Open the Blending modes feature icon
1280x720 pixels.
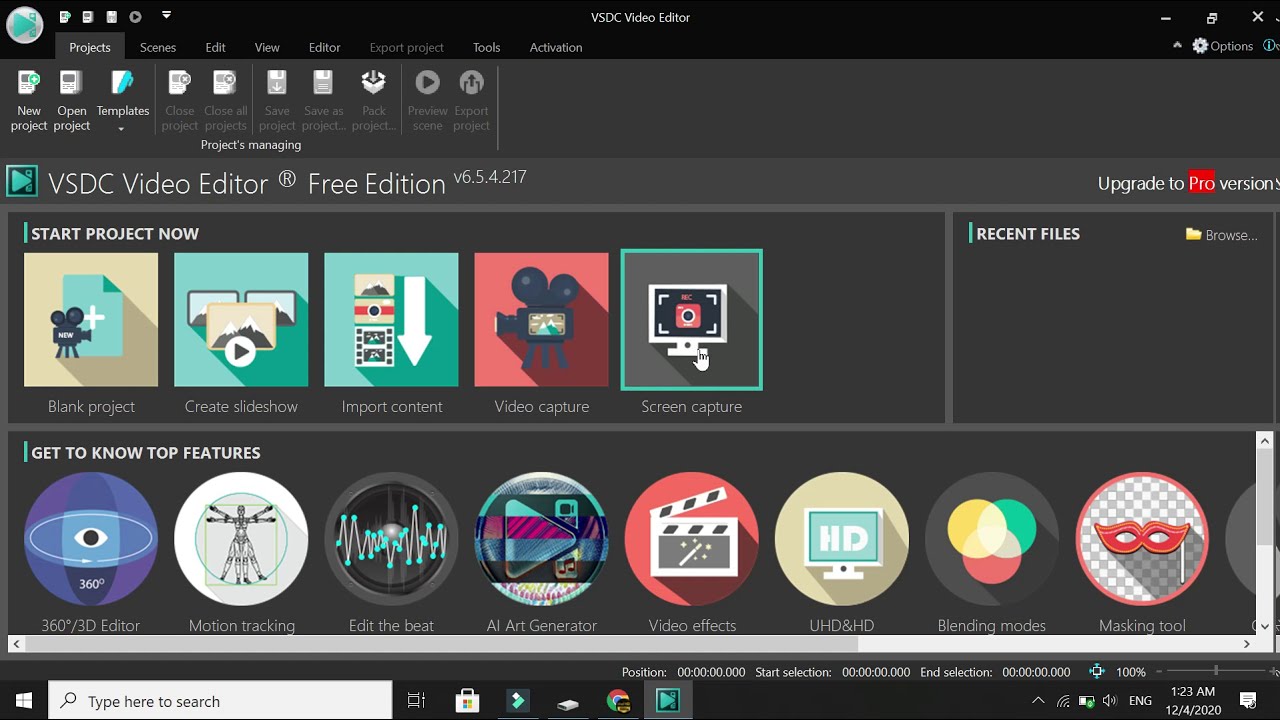pos(991,539)
